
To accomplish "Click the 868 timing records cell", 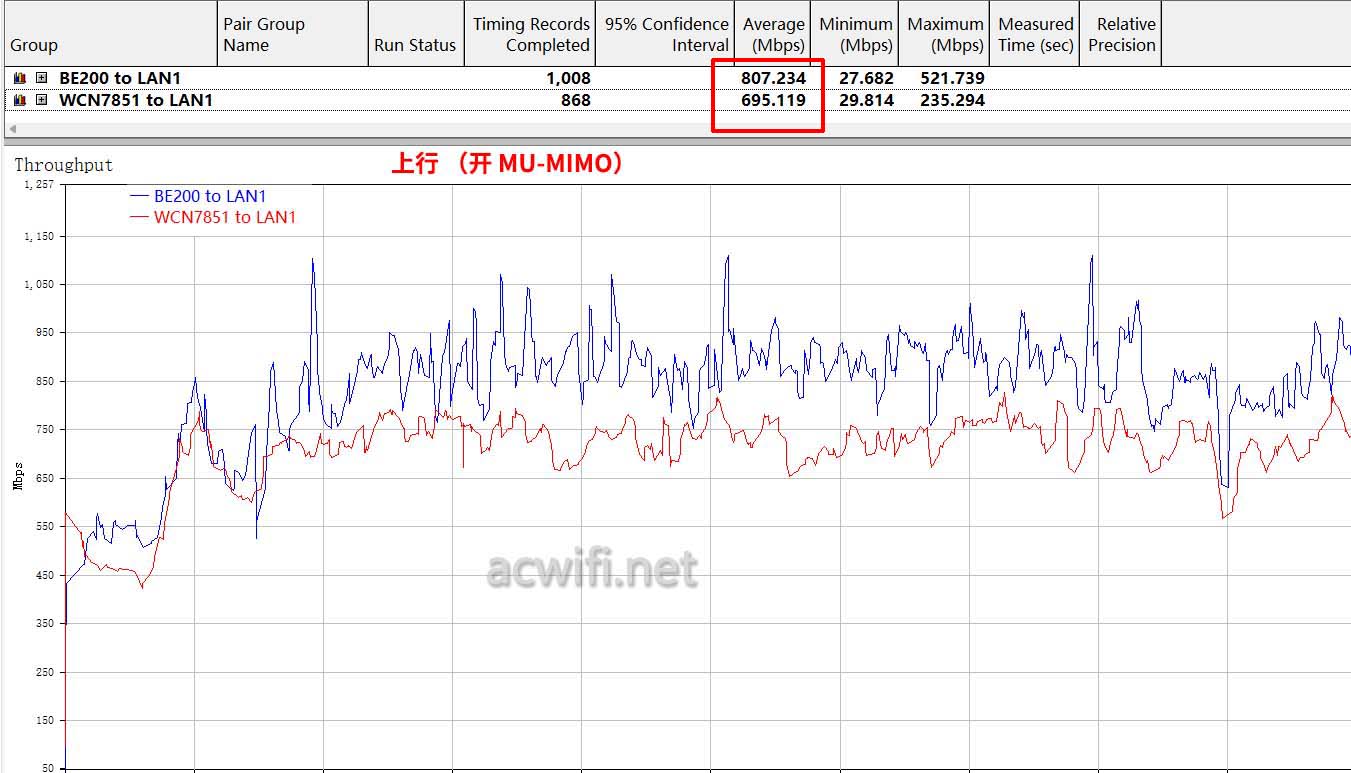I will 576,100.
